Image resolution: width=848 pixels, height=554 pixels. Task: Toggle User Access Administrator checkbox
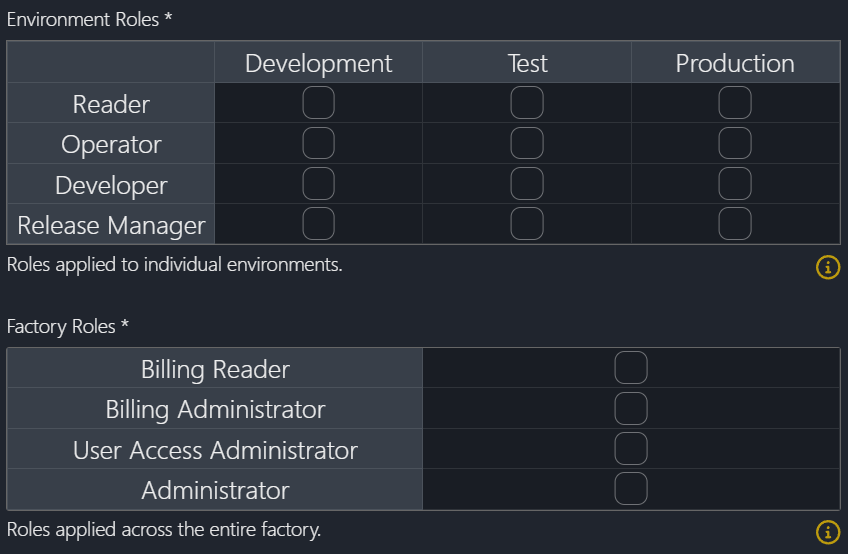tap(631, 449)
